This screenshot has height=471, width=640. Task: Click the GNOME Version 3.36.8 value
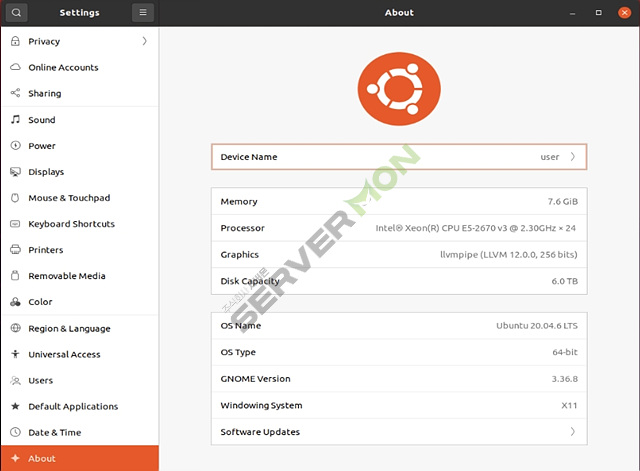[x=564, y=379]
